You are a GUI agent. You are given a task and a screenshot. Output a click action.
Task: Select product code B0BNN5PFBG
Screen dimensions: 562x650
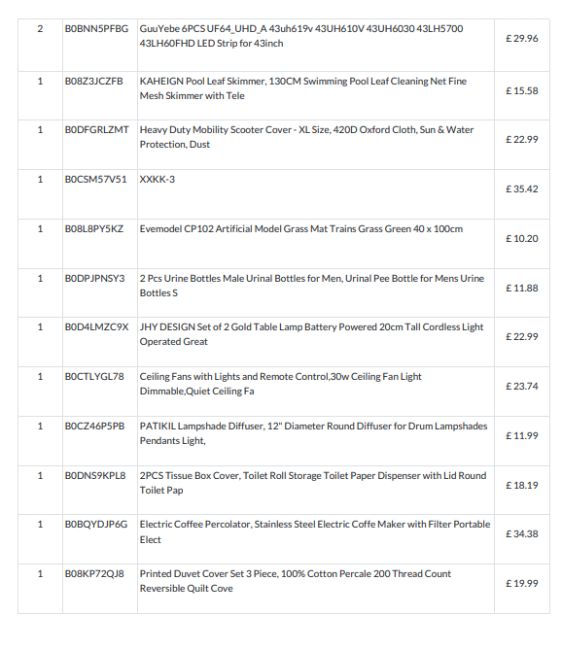tap(97, 29)
